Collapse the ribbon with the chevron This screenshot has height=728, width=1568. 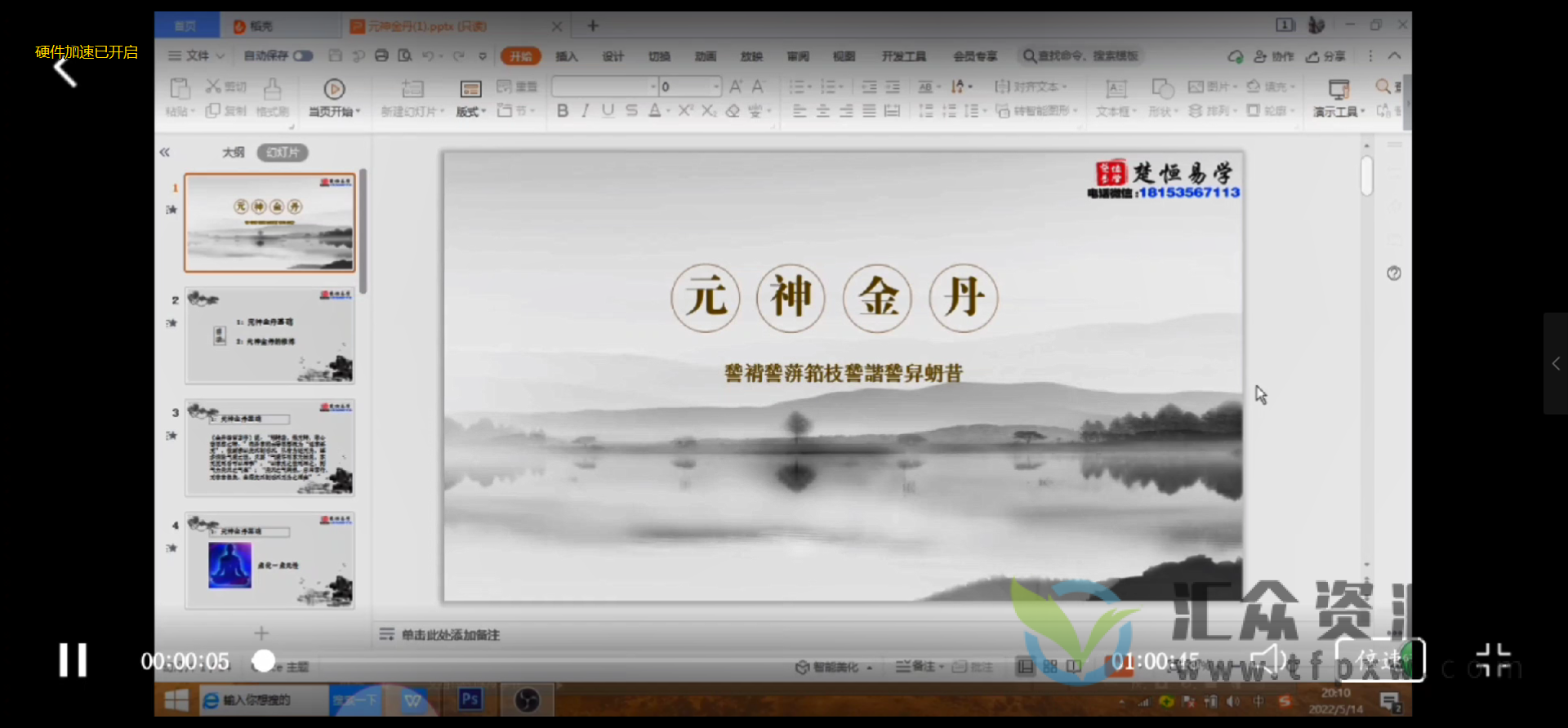[x=1395, y=55]
